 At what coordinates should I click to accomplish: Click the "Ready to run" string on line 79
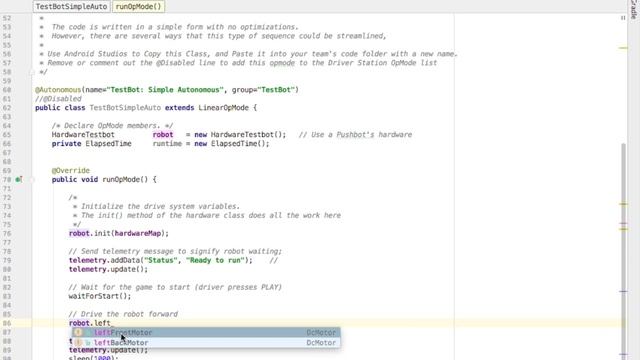tap(215, 260)
